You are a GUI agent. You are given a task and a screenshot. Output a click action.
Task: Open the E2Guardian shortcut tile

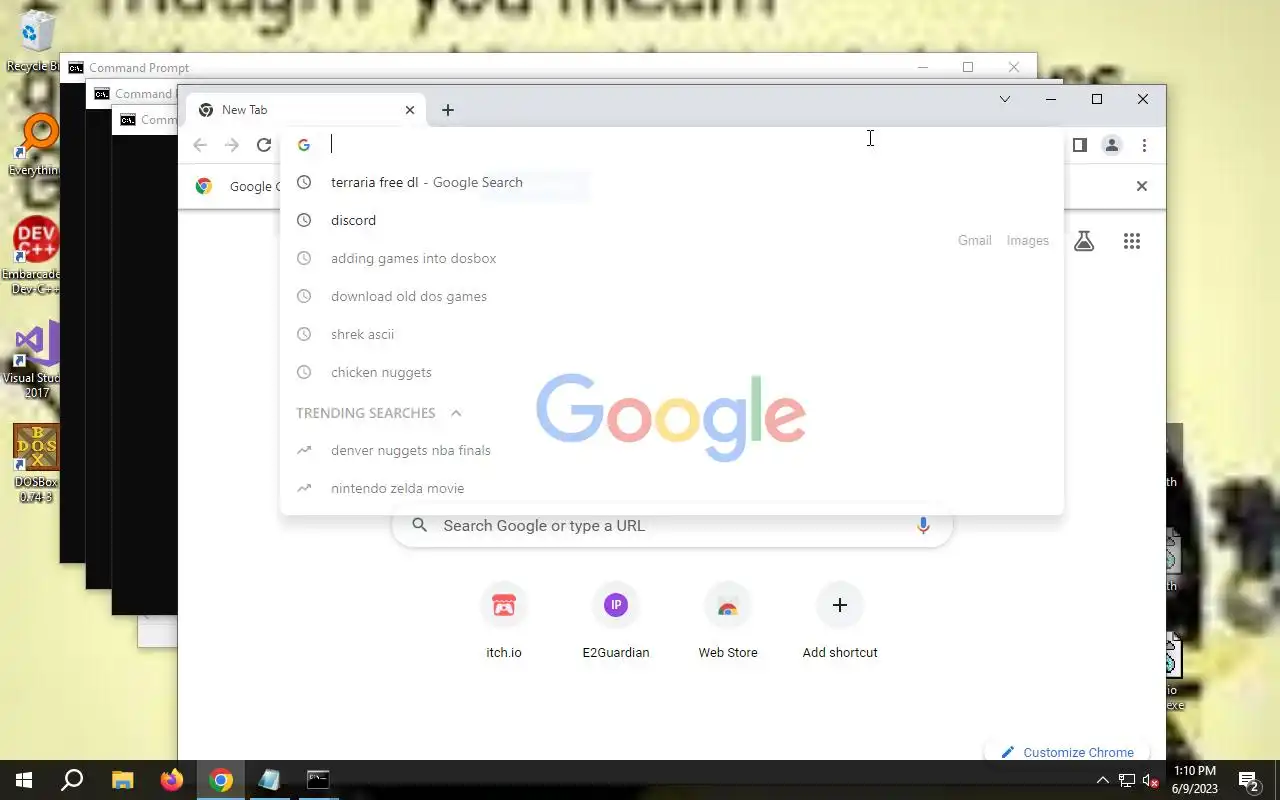tap(616, 622)
